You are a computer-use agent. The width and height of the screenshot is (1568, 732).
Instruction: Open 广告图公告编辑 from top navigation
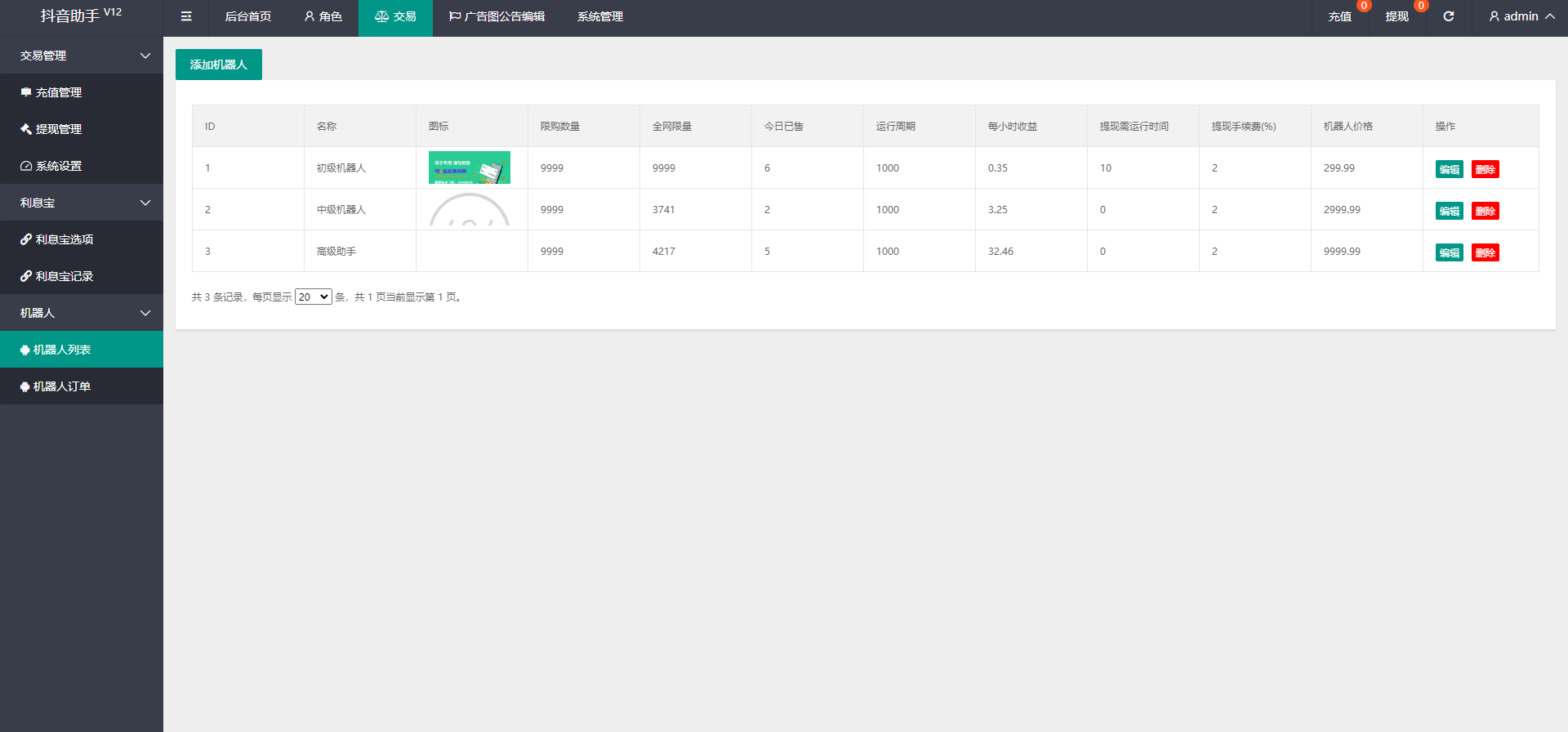497,16
